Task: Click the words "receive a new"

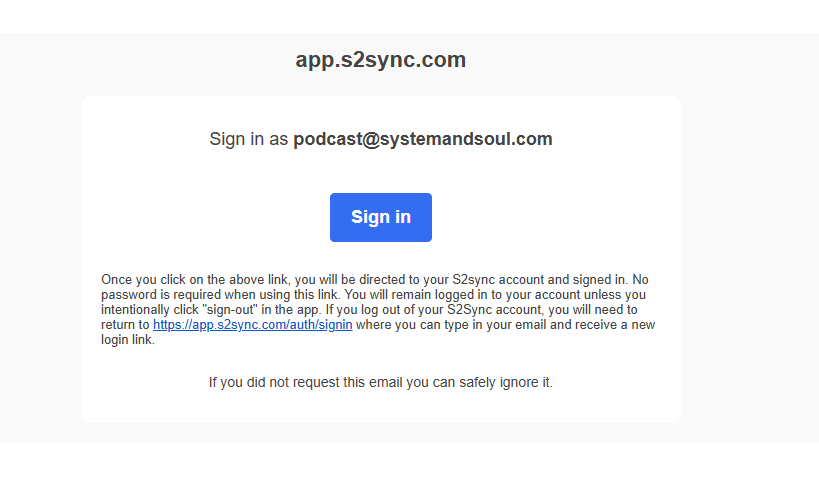Action: [x=615, y=325]
